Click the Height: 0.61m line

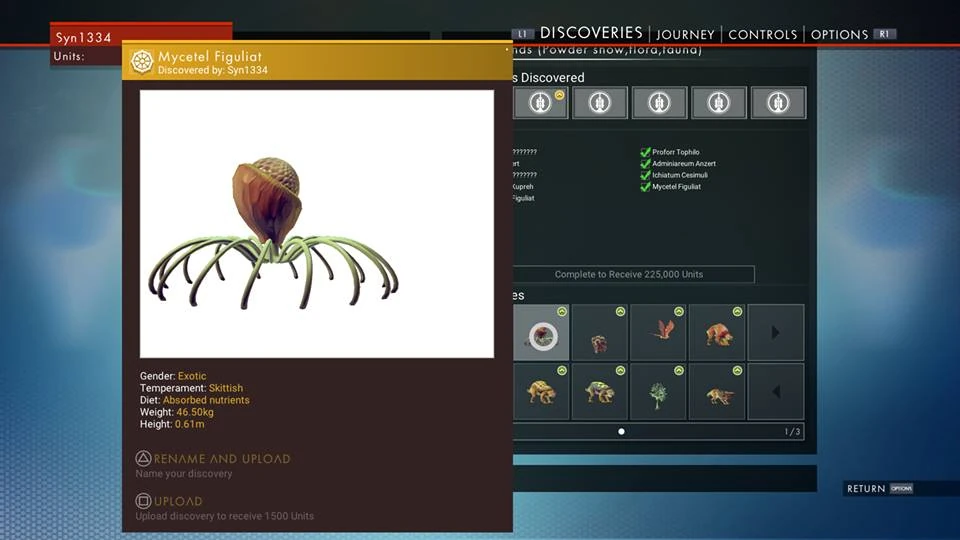[172, 424]
